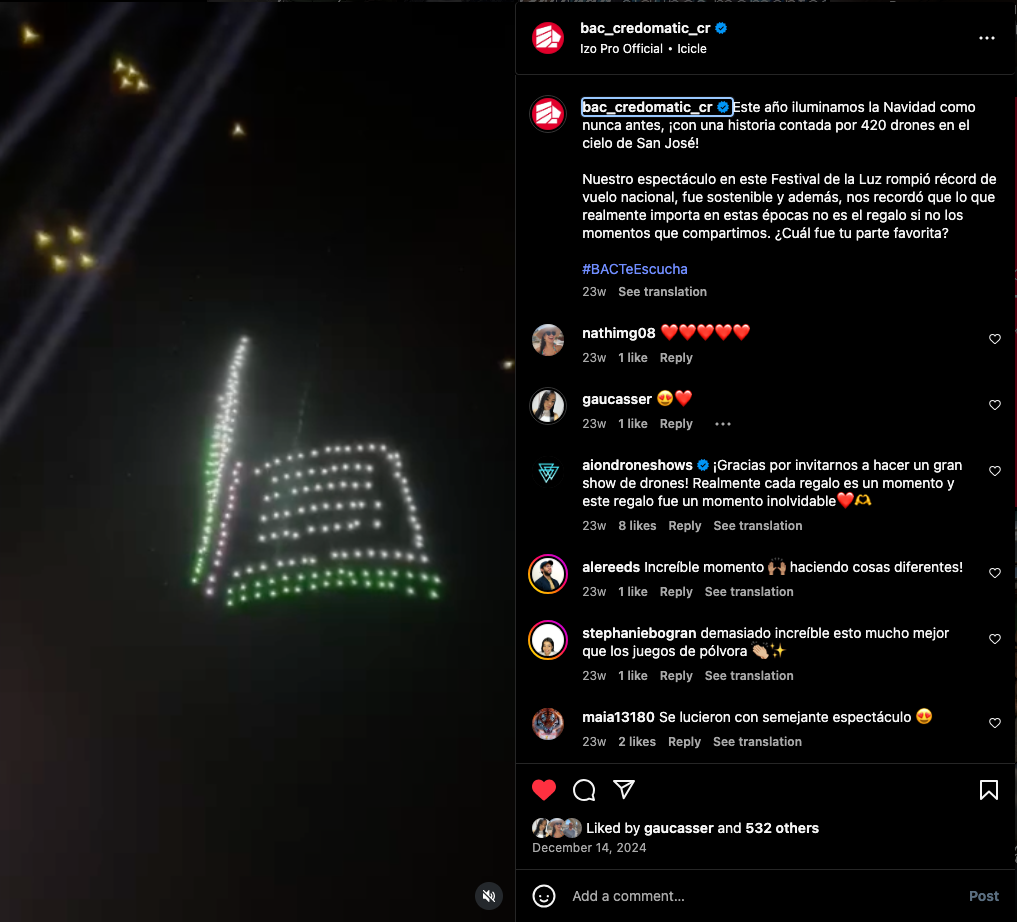Reply to aiondroneshows comment
Viewport: 1017px width, 922px height.
tap(685, 526)
